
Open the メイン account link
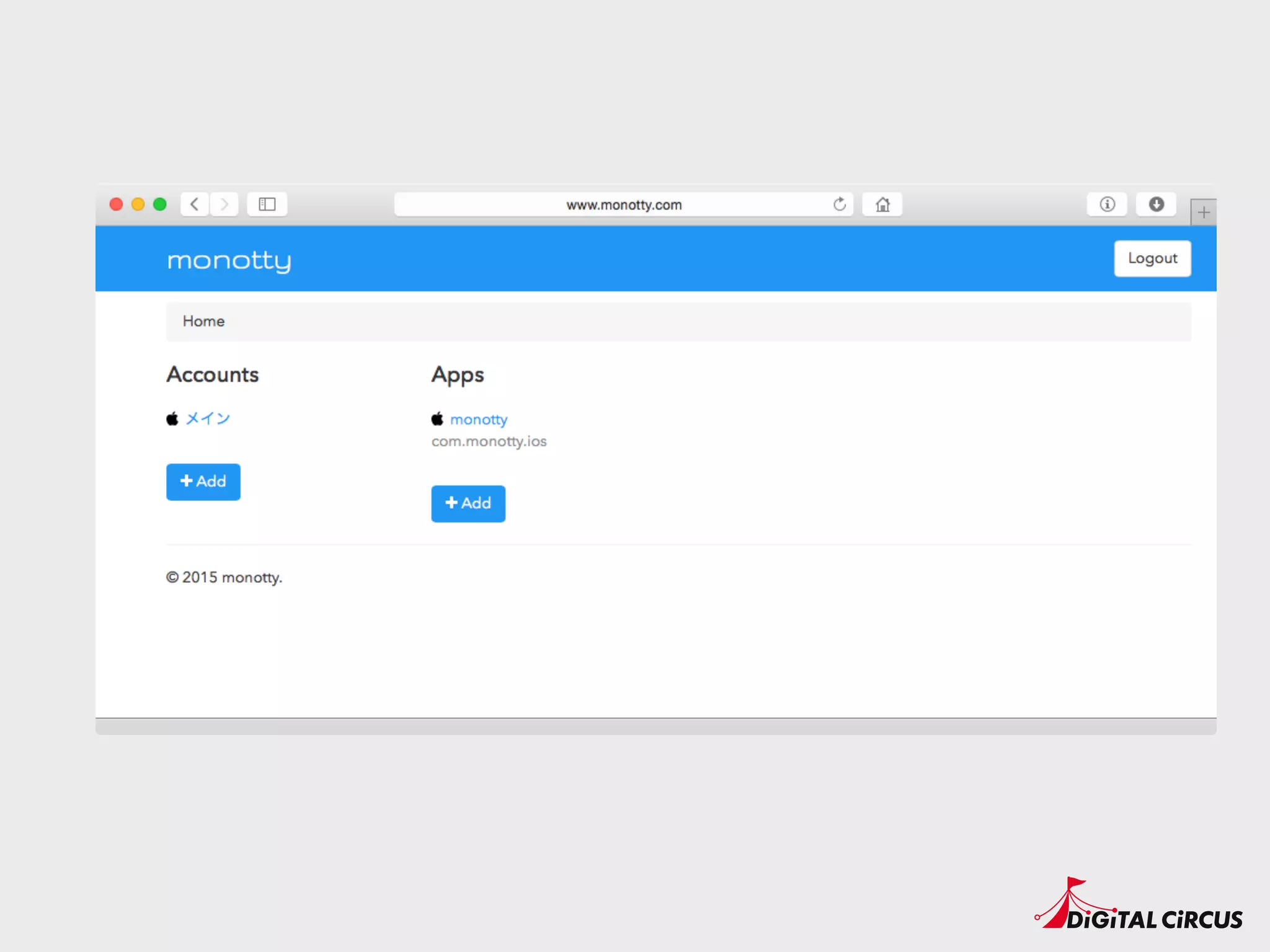tap(208, 419)
